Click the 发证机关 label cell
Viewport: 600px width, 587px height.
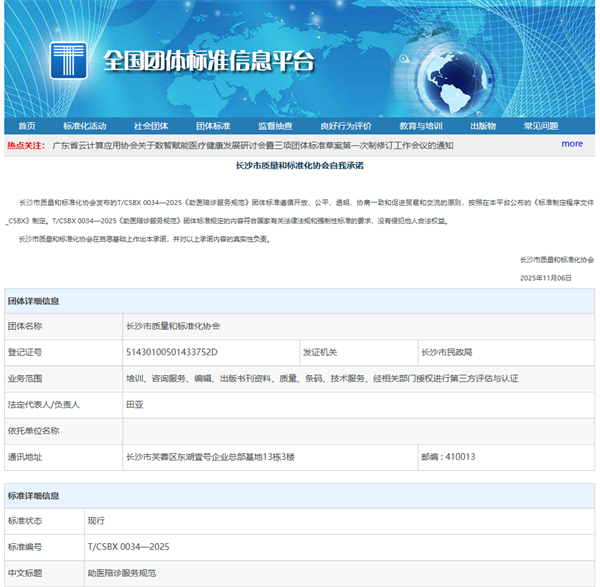click(359, 352)
